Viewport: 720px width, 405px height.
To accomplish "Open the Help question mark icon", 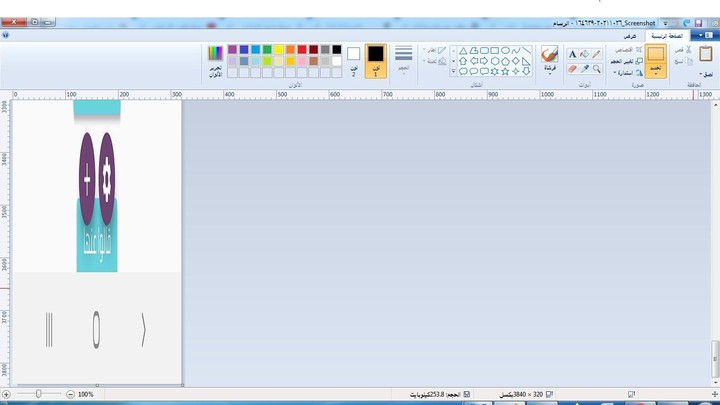I will click(6, 35).
